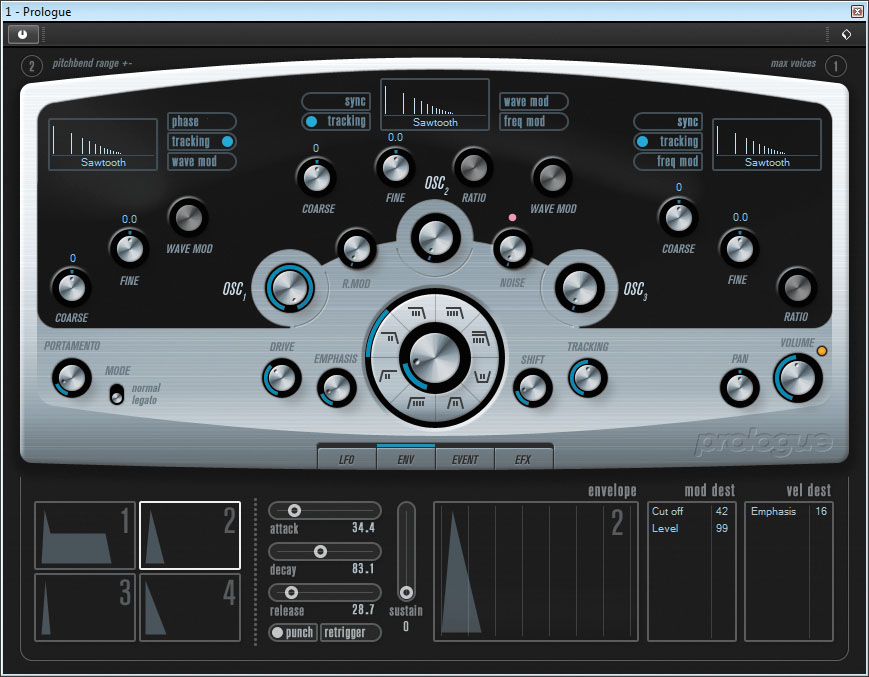The width and height of the screenshot is (869, 677).
Task: Open the EVENT tab
Action: [464, 459]
